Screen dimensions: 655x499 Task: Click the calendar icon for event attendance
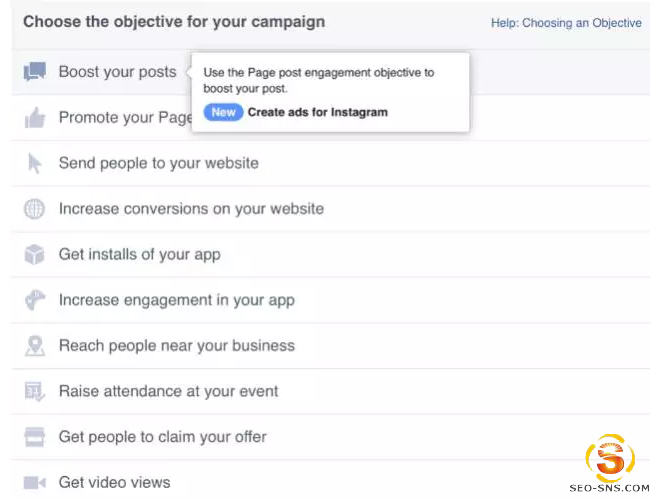pos(35,391)
